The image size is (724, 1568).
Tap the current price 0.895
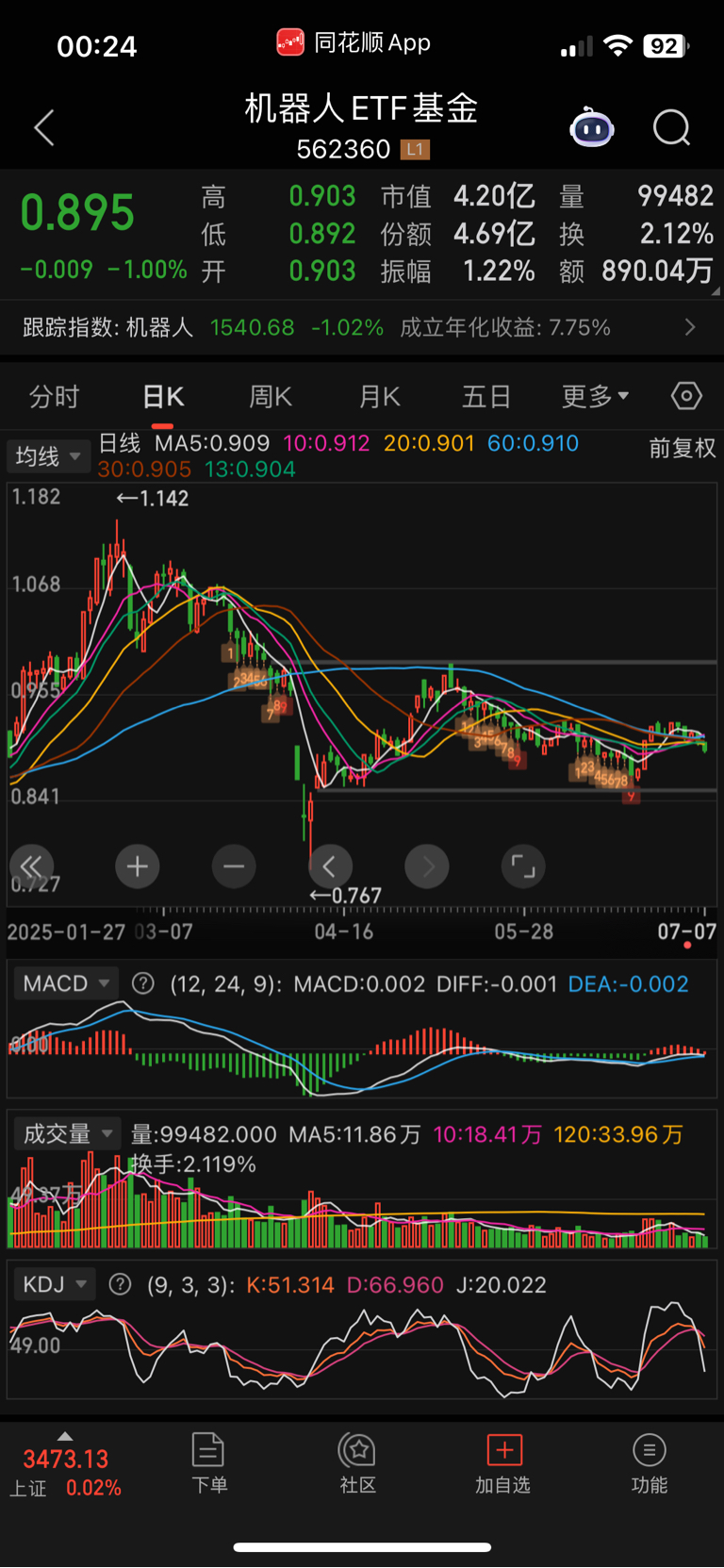[77, 212]
